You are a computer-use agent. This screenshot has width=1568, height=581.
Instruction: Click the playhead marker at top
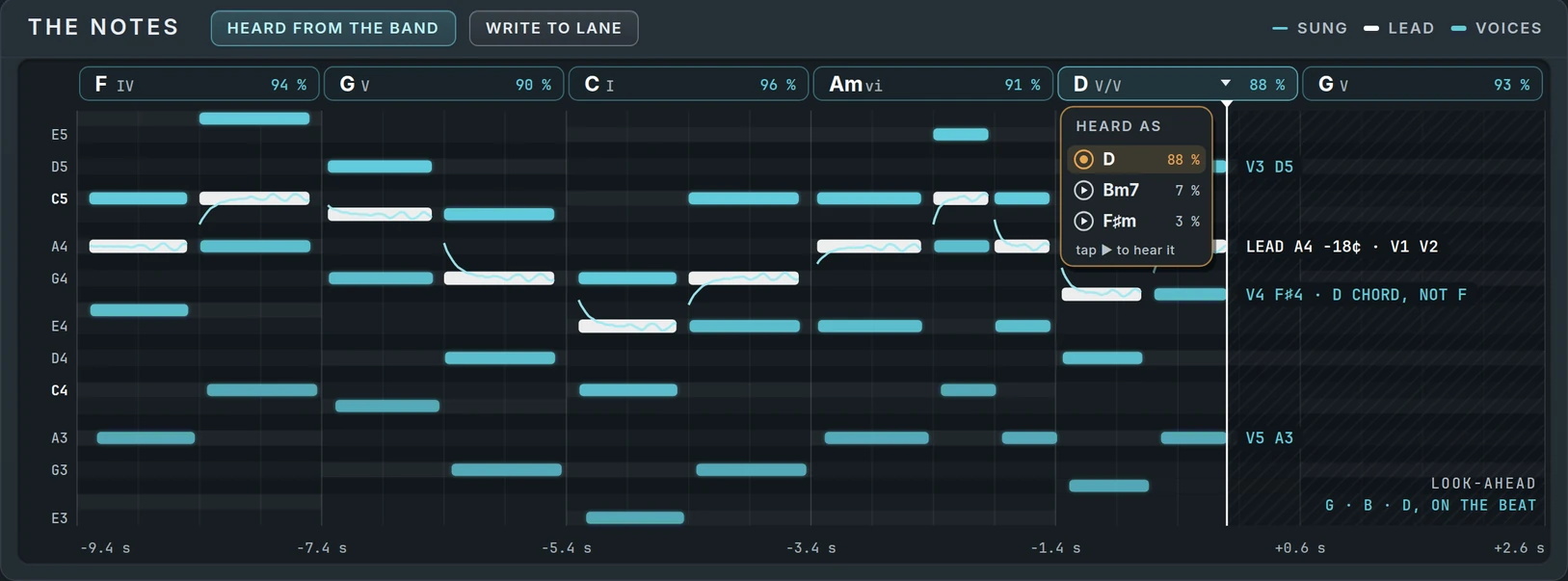[1226, 103]
